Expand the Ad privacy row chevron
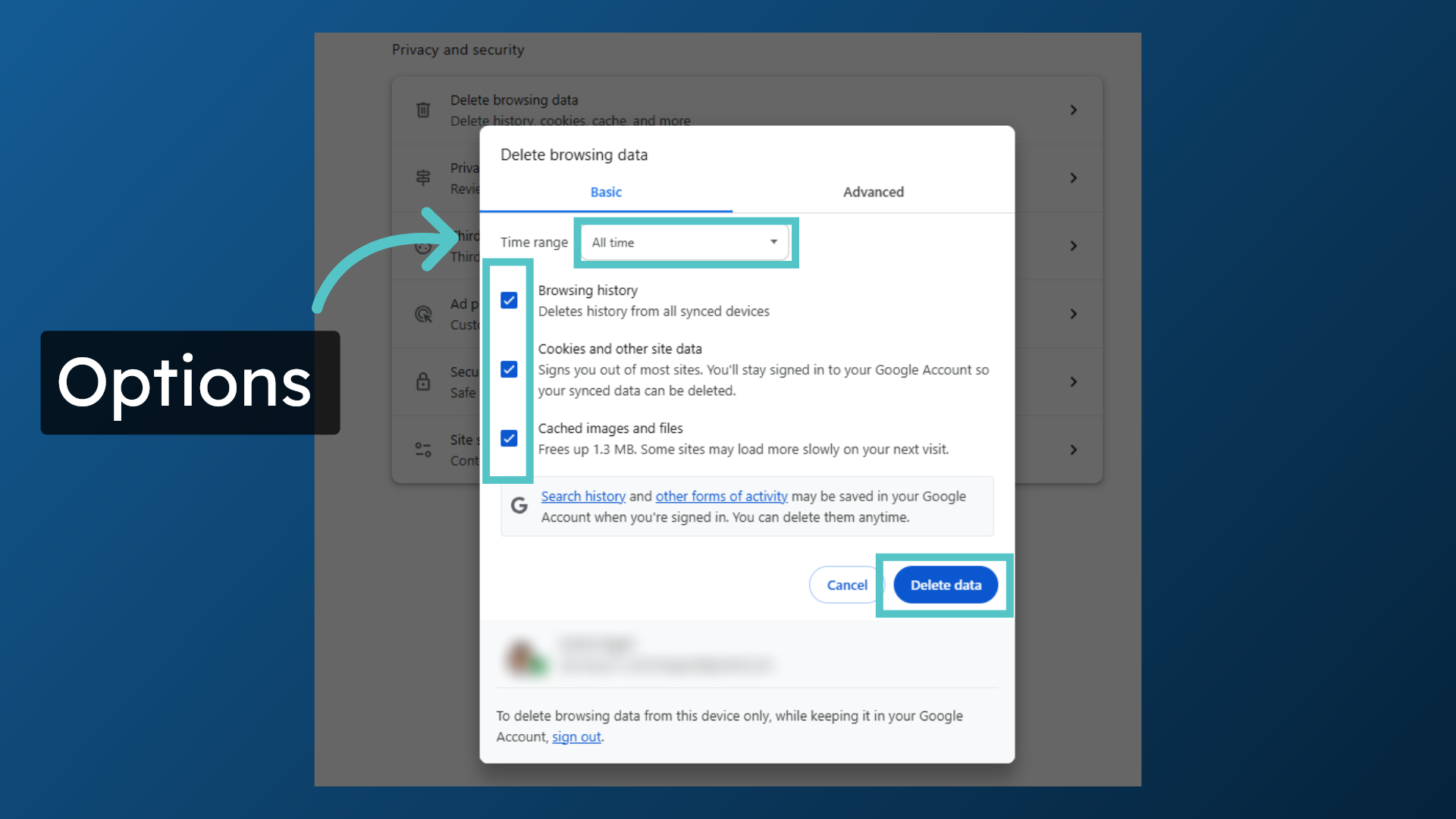 pyautogui.click(x=1073, y=314)
